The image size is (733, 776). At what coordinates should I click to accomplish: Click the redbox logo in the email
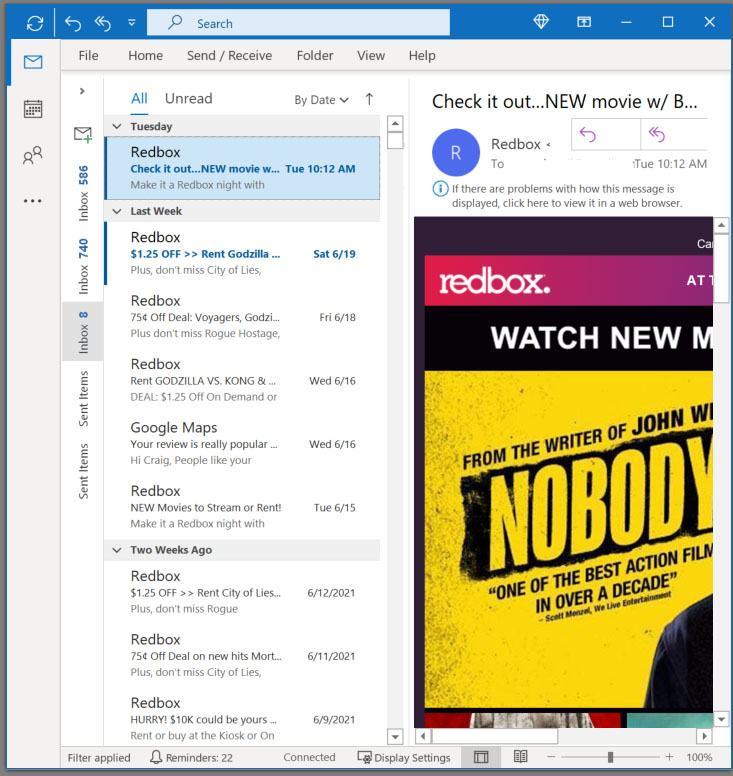click(494, 282)
